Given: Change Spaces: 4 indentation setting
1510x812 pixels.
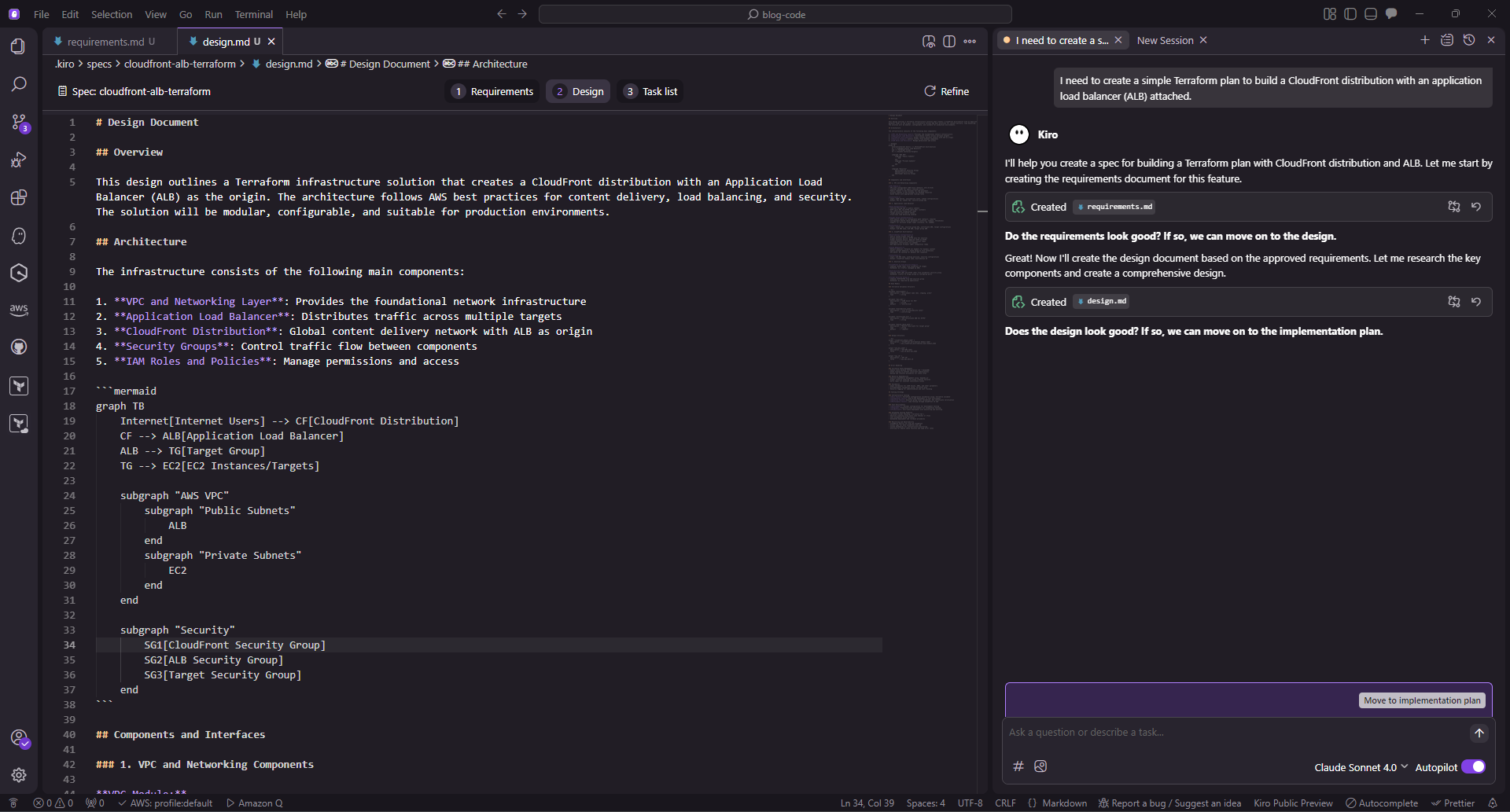Looking at the screenshot, I should pos(926,803).
